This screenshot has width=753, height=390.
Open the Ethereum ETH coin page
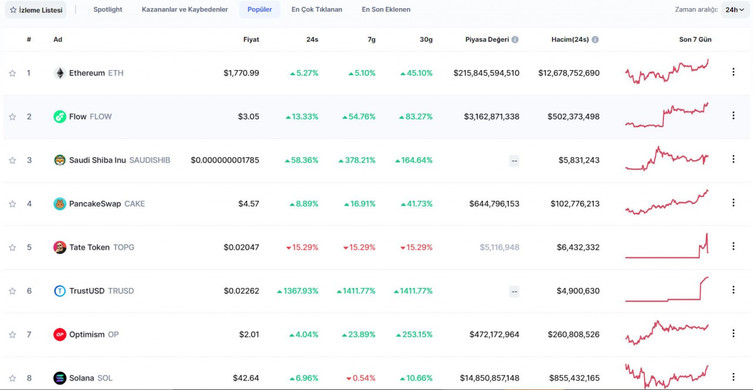pyautogui.click(x=96, y=73)
